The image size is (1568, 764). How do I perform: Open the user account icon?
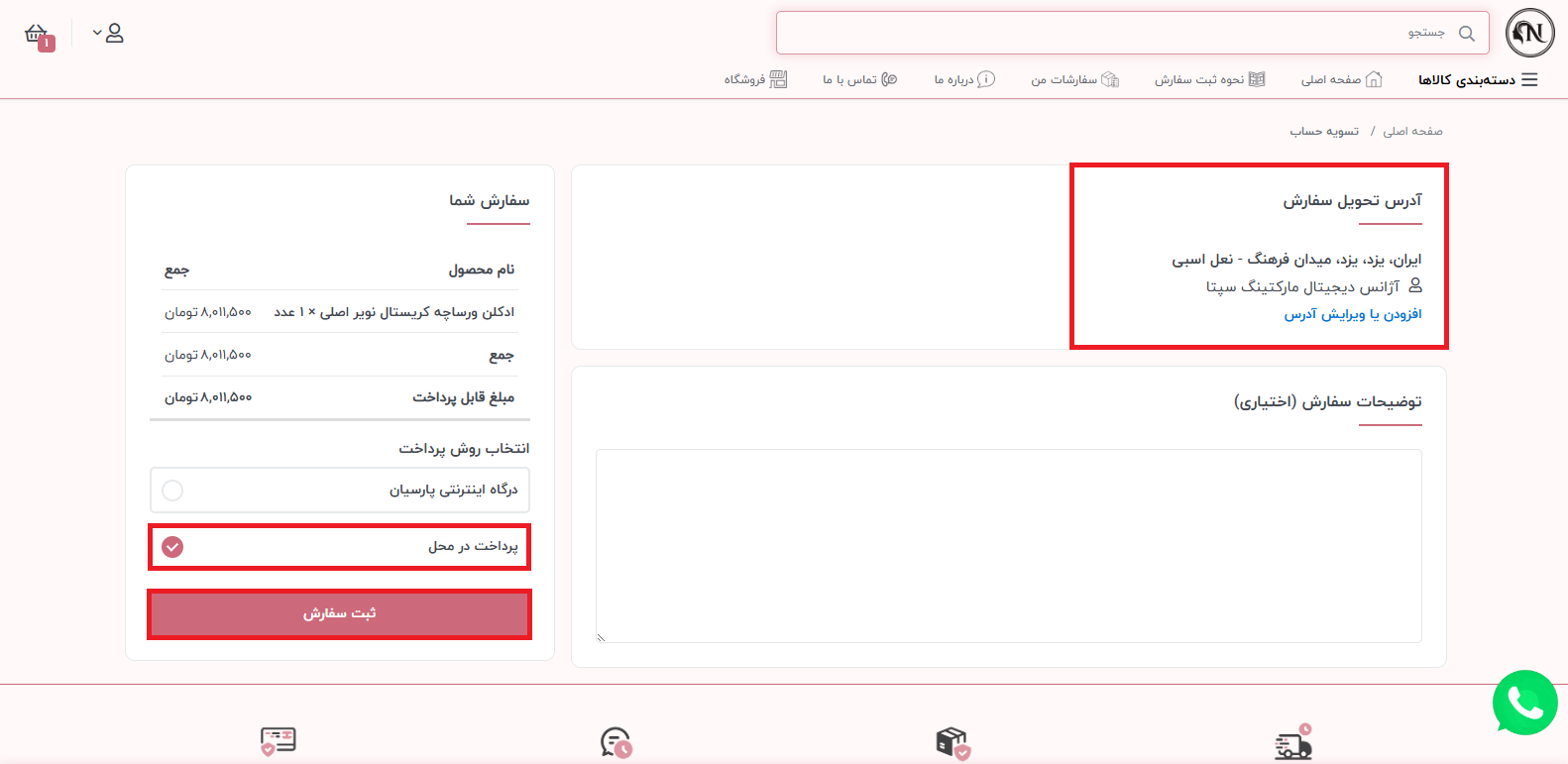(x=115, y=34)
